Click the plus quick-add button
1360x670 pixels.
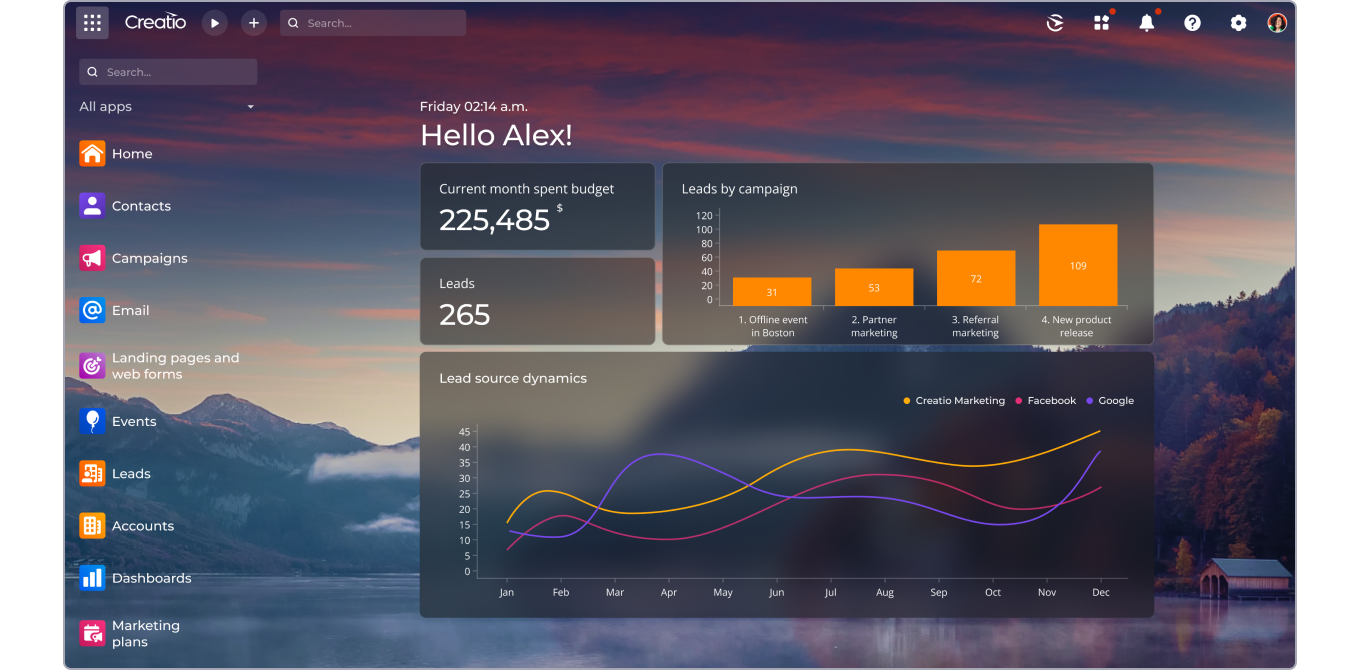tap(254, 23)
